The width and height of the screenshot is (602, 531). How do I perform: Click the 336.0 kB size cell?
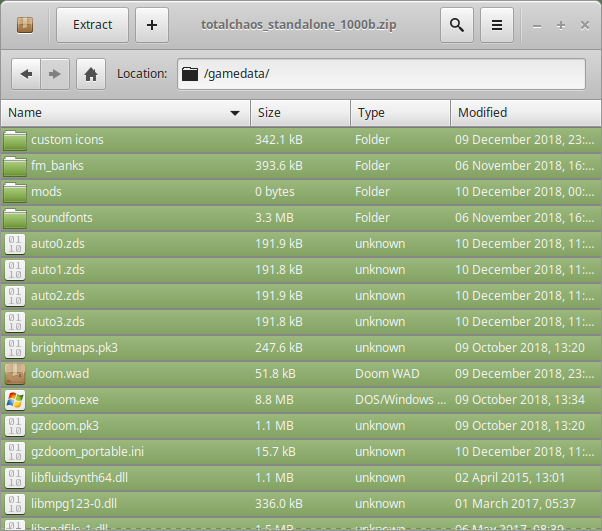coord(279,504)
